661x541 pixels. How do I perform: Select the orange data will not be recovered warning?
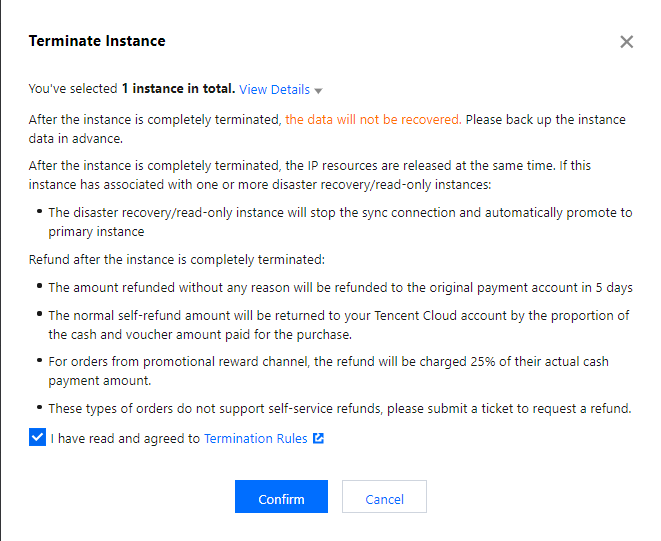pyautogui.click(x=373, y=120)
